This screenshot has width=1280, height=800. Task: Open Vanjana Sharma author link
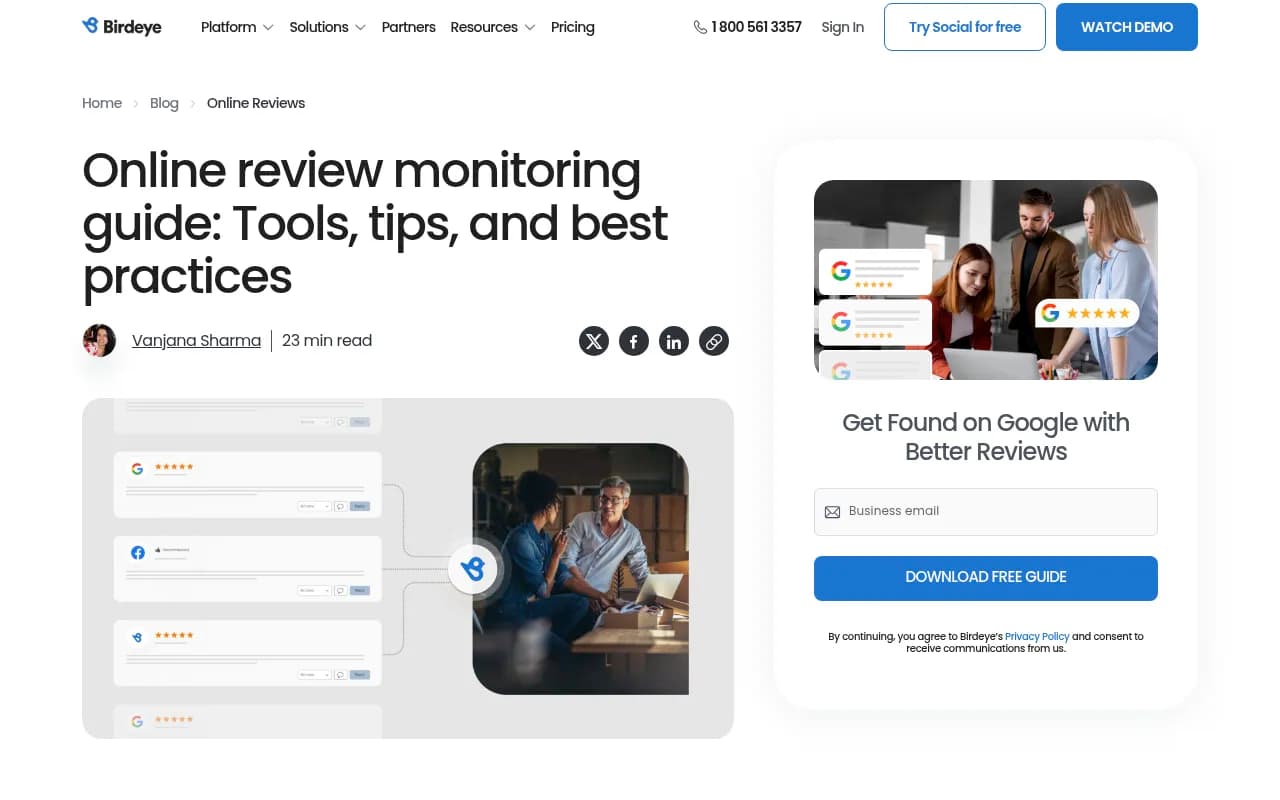(x=196, y=341)
